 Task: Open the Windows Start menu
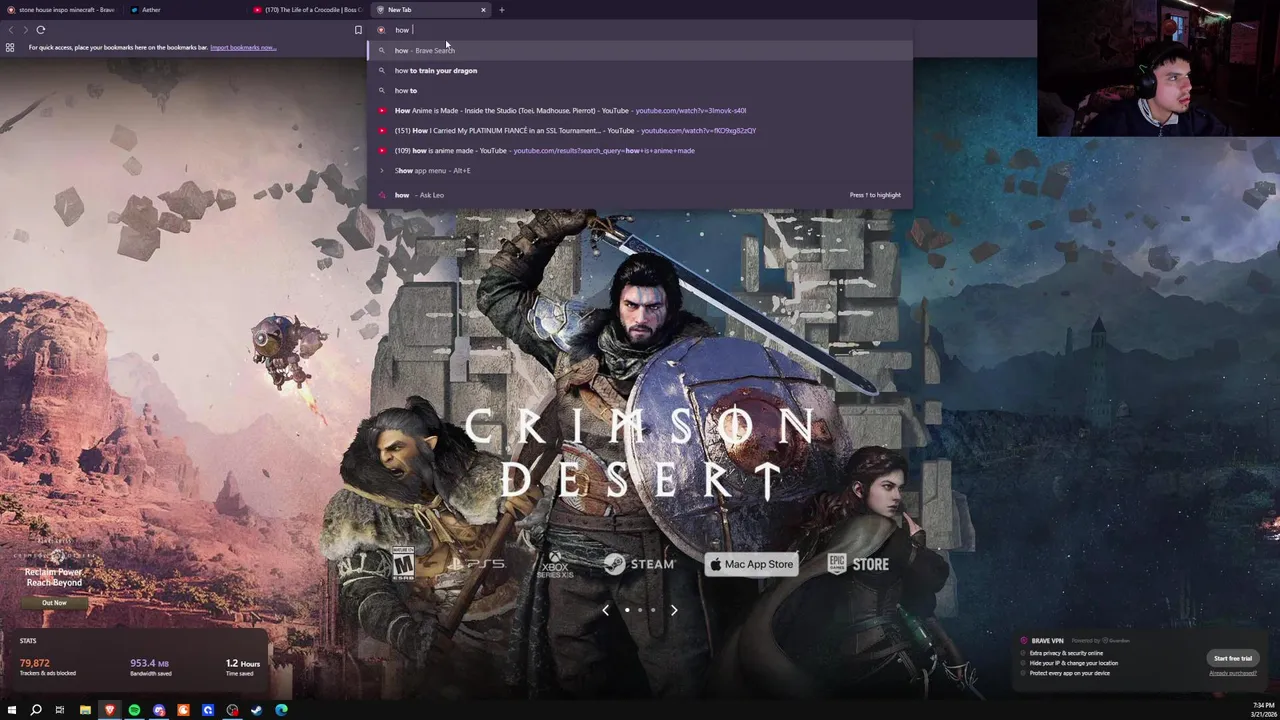12,710
